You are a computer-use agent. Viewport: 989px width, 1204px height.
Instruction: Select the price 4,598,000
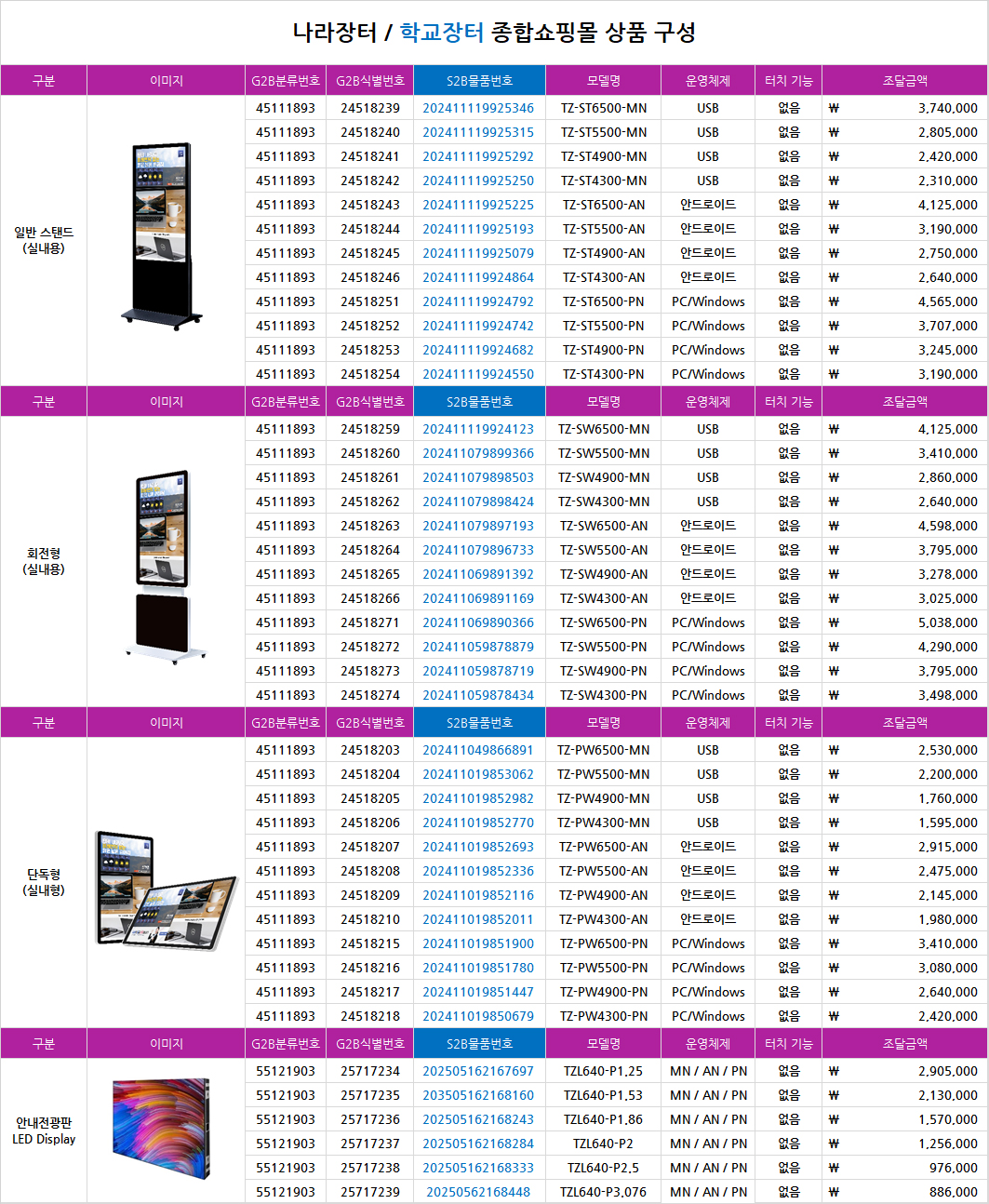click(x=948, y=526)
